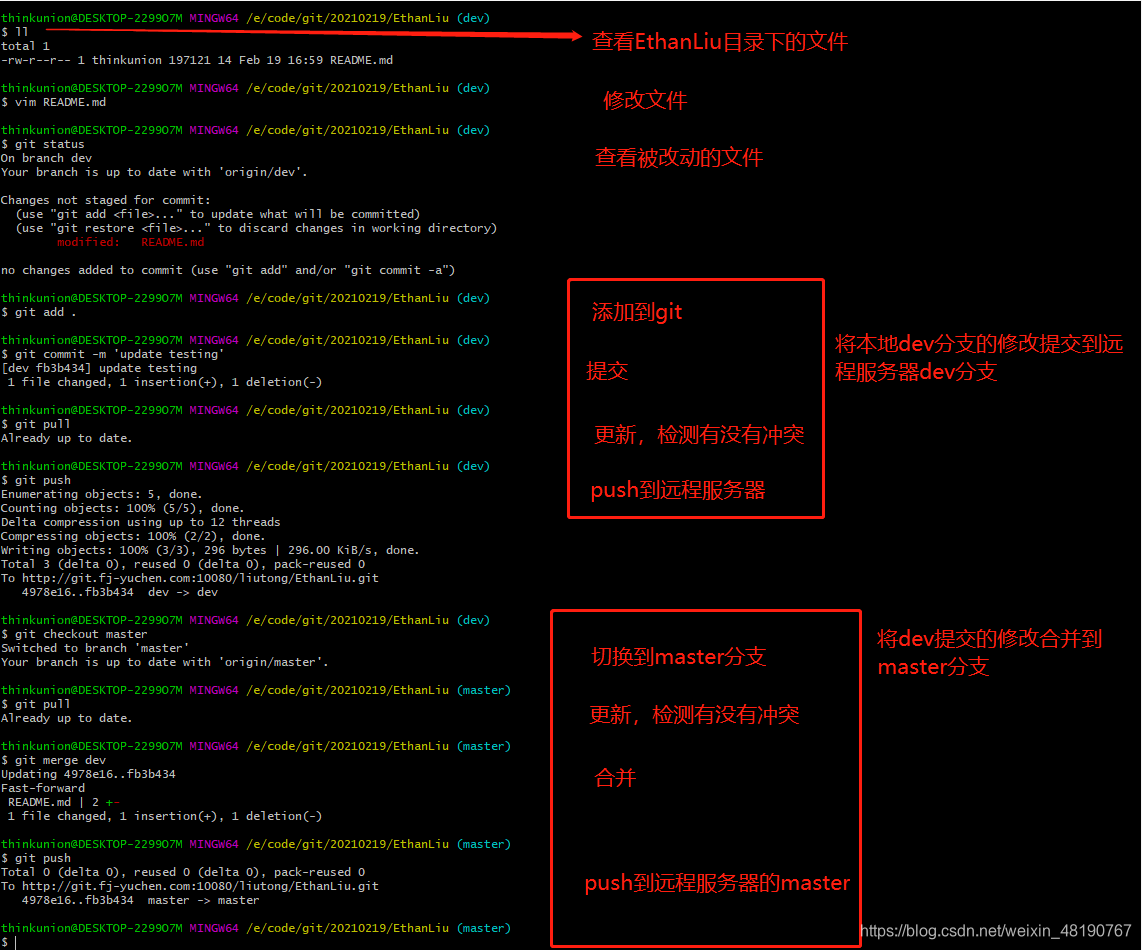This screenshot has height=950, width=1142.
Task: Click the 'git add .' command text
Action: 41,311
